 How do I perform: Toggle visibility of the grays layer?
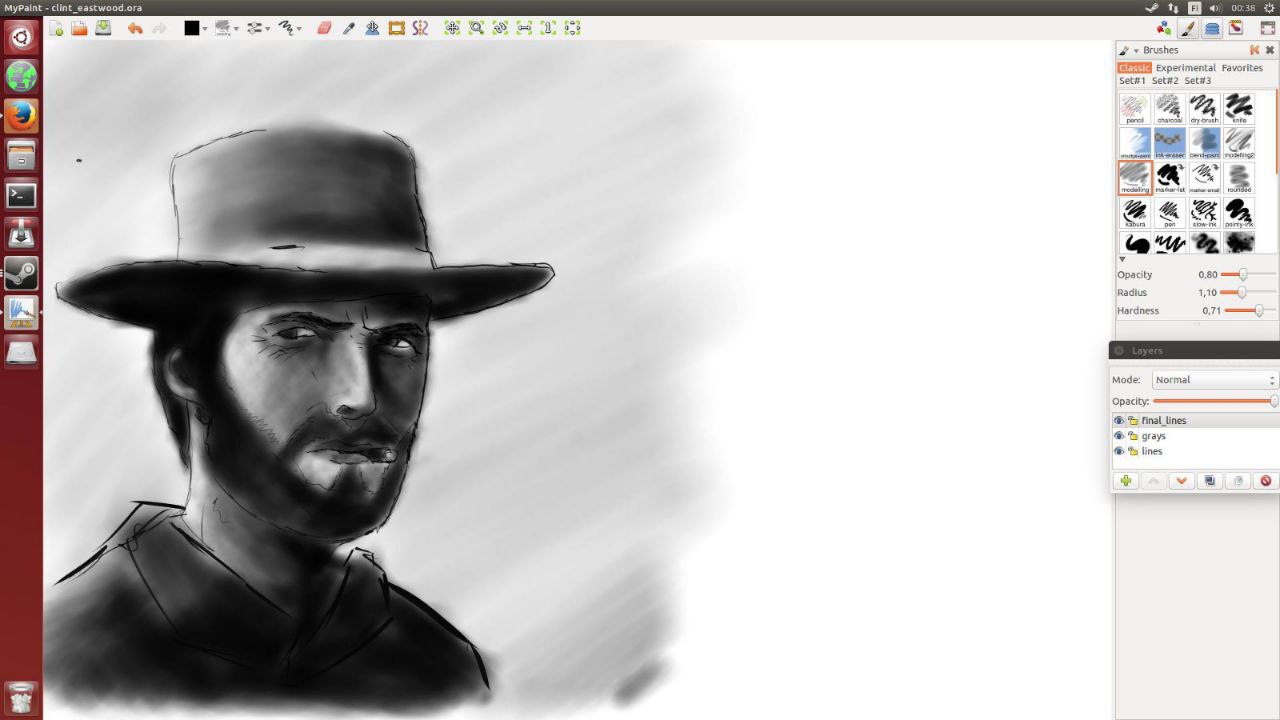[1119, 436]
